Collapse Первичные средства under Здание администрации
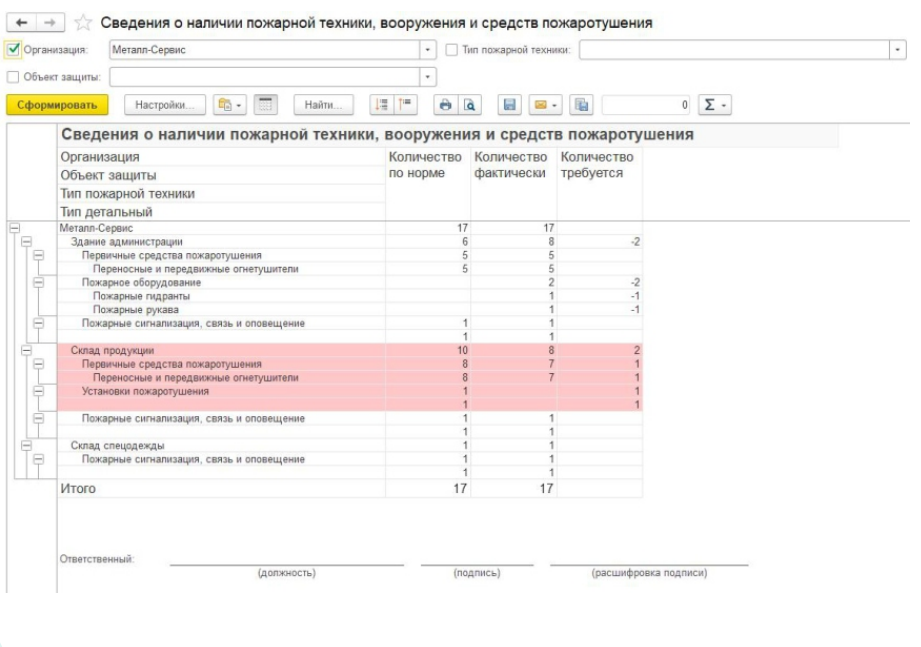The image size is (921, 647). 38,255
